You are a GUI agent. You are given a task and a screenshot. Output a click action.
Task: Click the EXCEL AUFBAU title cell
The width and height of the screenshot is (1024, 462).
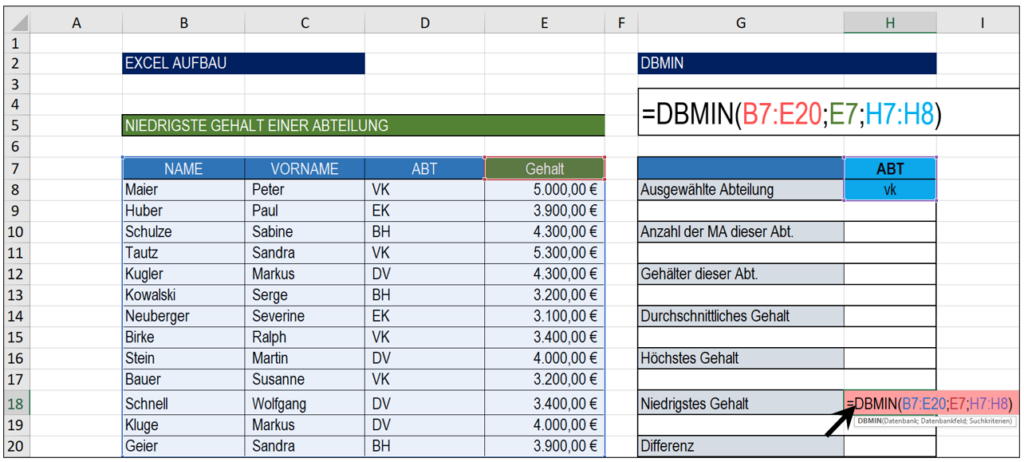[244, 63]
